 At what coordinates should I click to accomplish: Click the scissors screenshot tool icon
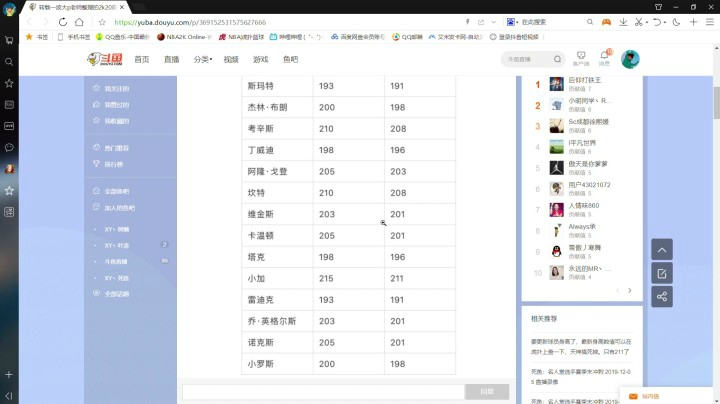click(x=638, y=22)
